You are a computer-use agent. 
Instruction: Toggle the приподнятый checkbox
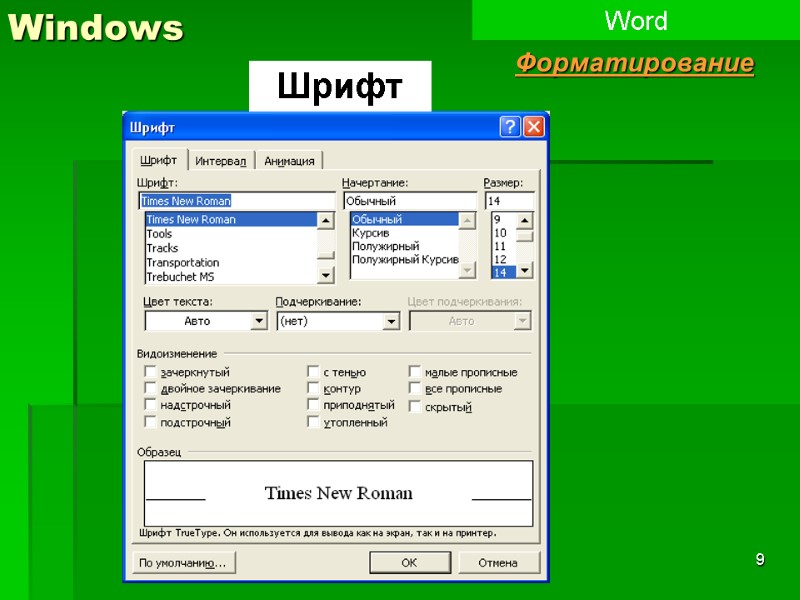[313, 405]
